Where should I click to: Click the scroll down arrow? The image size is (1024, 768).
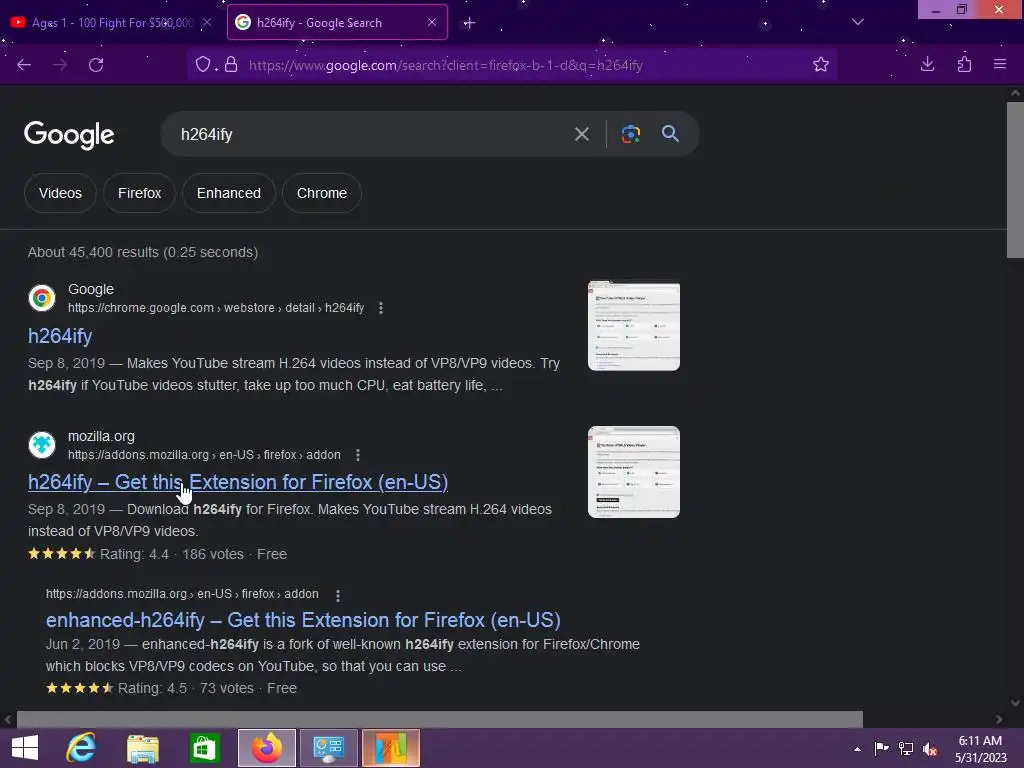1015,703
